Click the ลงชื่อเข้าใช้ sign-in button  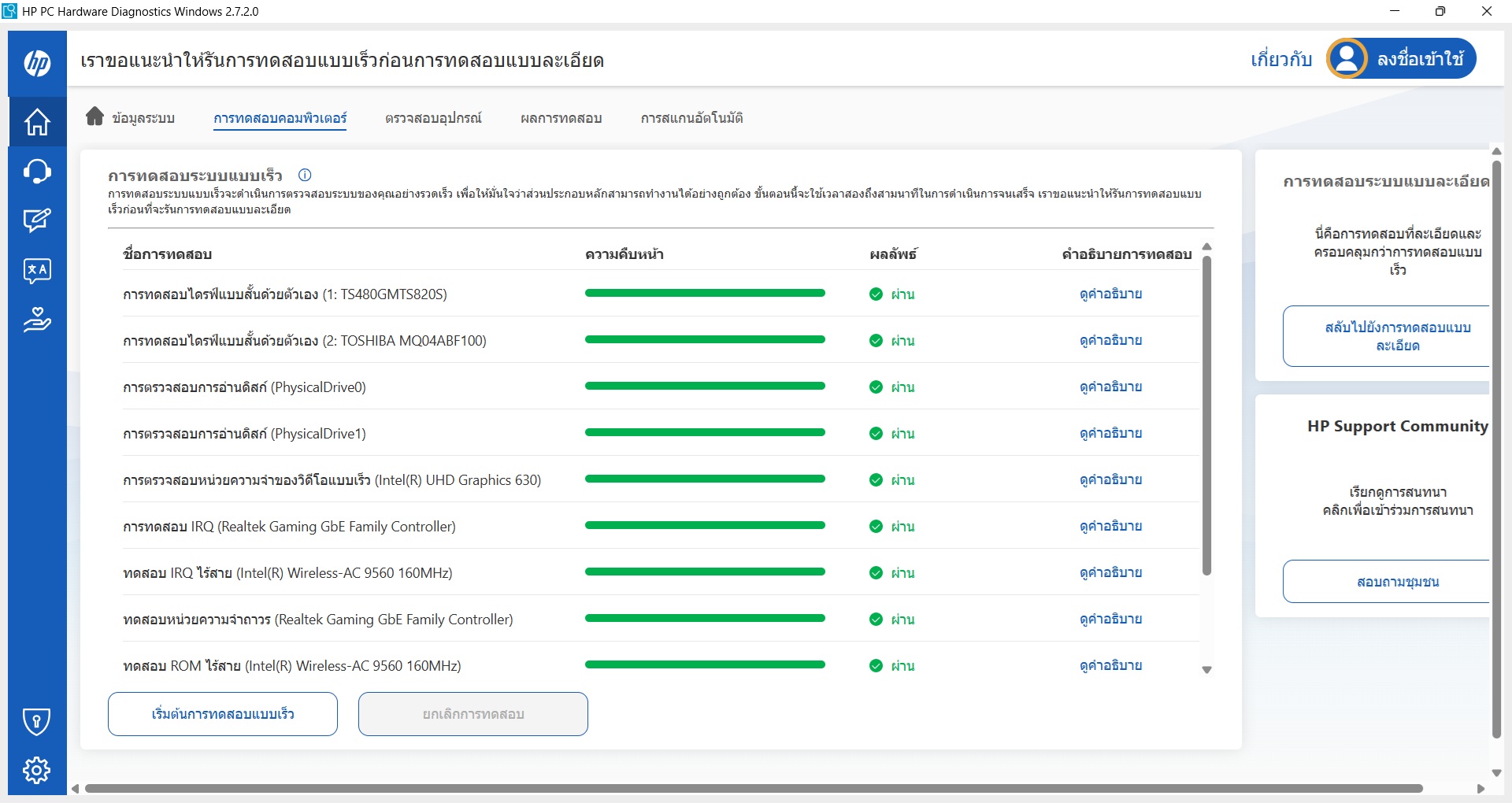(1402, 59)
